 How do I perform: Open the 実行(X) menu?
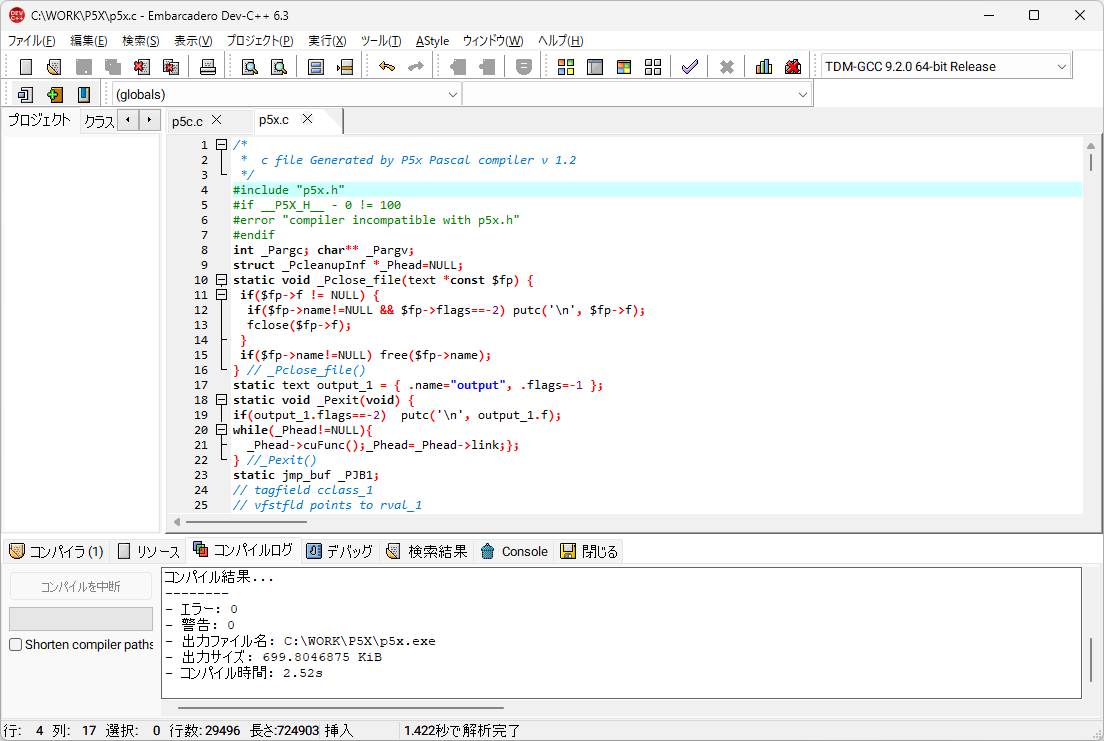(327, 41)
